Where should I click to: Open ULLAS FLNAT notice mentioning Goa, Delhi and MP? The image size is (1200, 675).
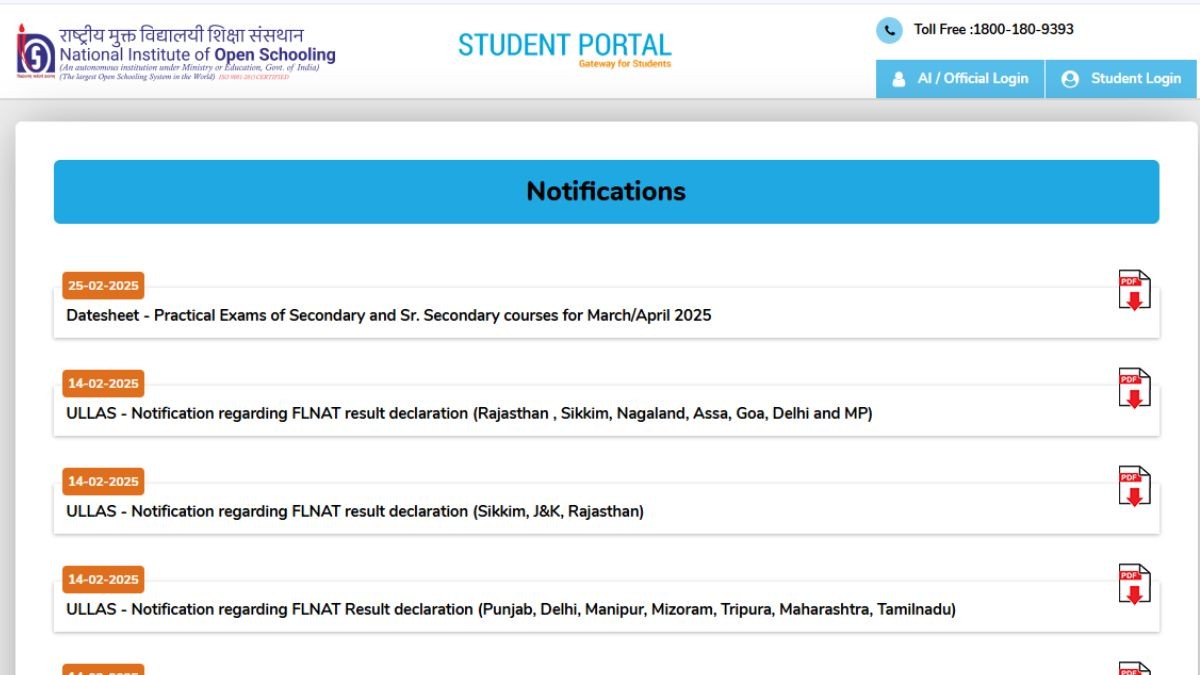click(469, 413)
